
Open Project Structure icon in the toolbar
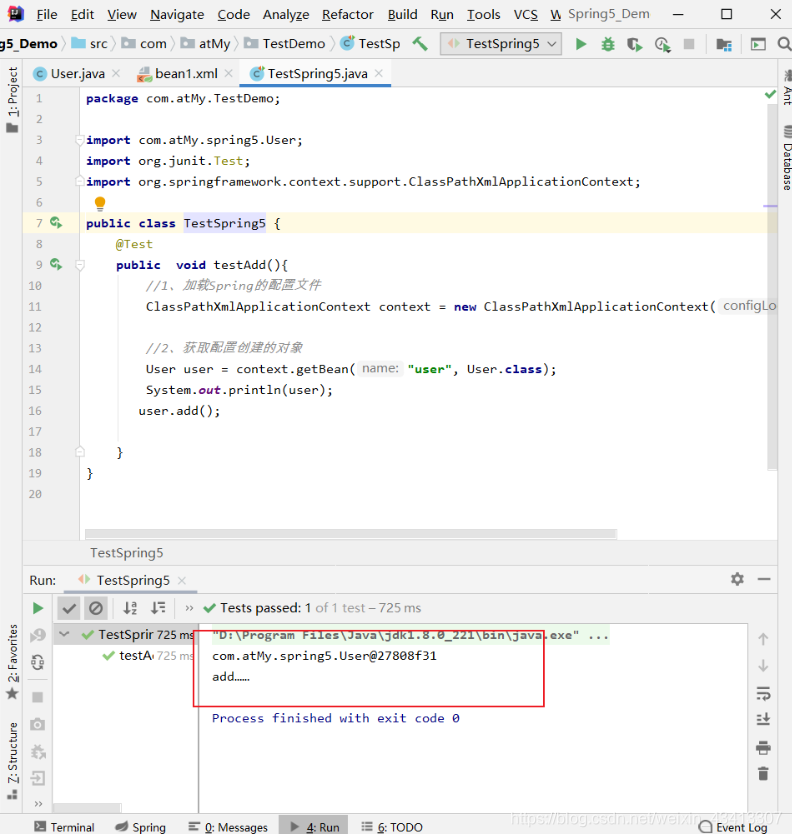(x=724, y=44)
